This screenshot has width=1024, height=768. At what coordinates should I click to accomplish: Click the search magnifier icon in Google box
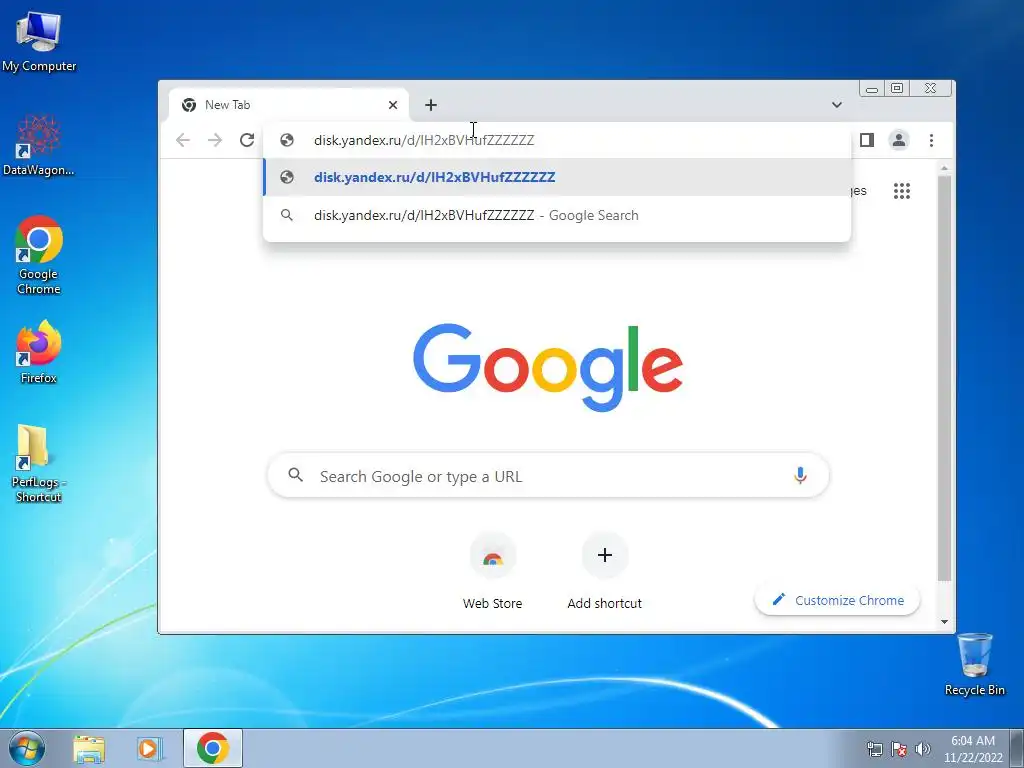(x=296, y=475)
